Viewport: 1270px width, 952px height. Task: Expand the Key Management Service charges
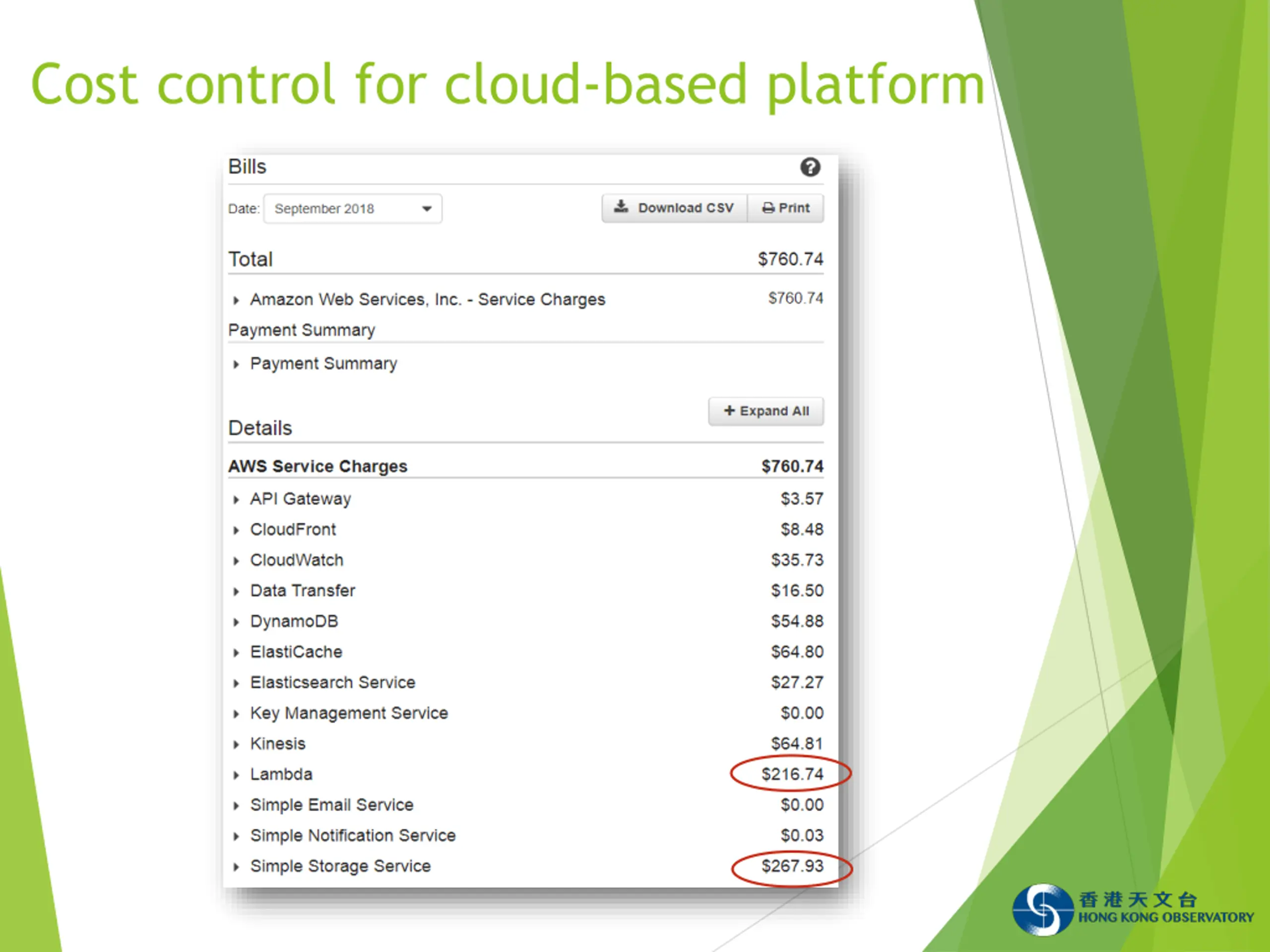236,714
